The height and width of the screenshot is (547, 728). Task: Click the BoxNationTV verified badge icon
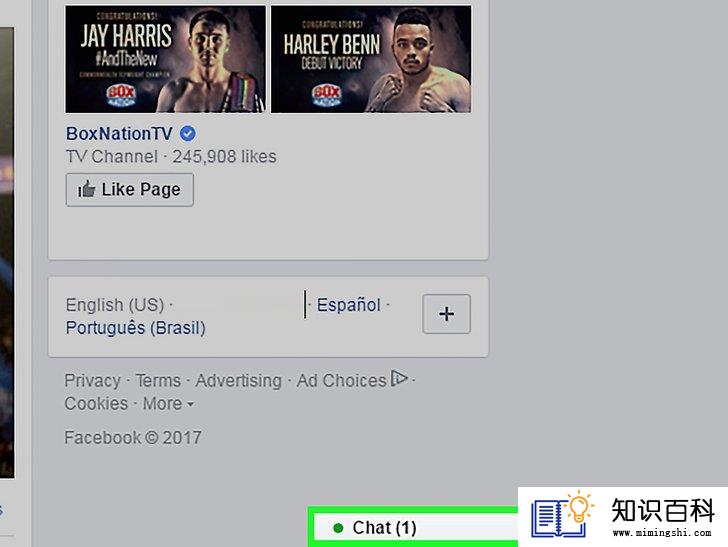[x=188, y=134]
